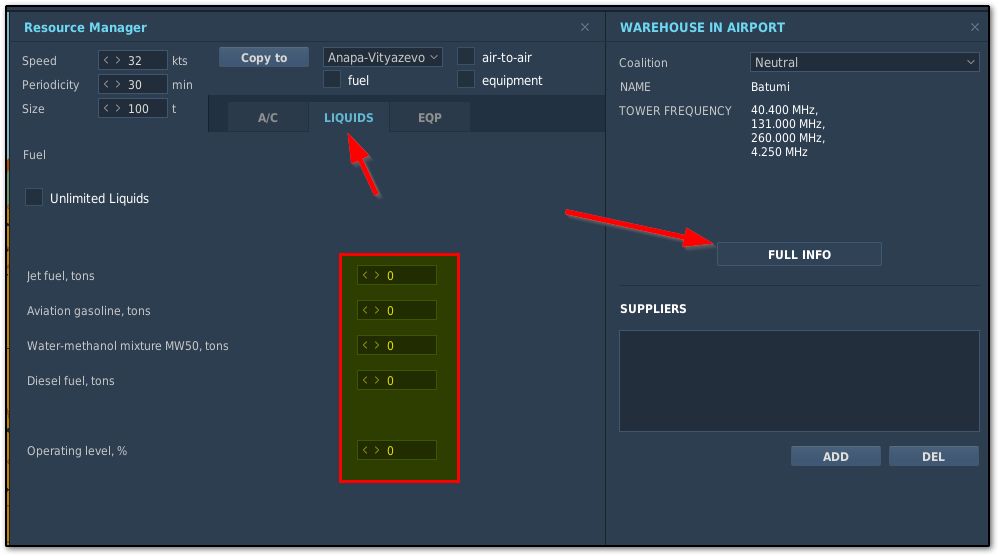Open the Anapa-Vityazevo airport dropdown

pyautogui.click(x=383, y=57)
